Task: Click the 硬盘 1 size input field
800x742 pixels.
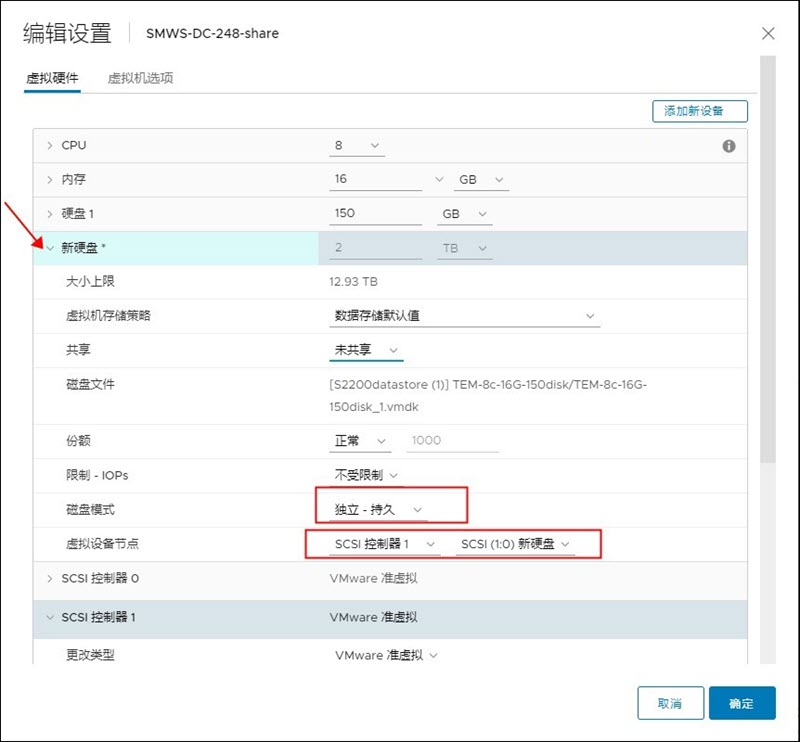Action: (x=375, y=214)
